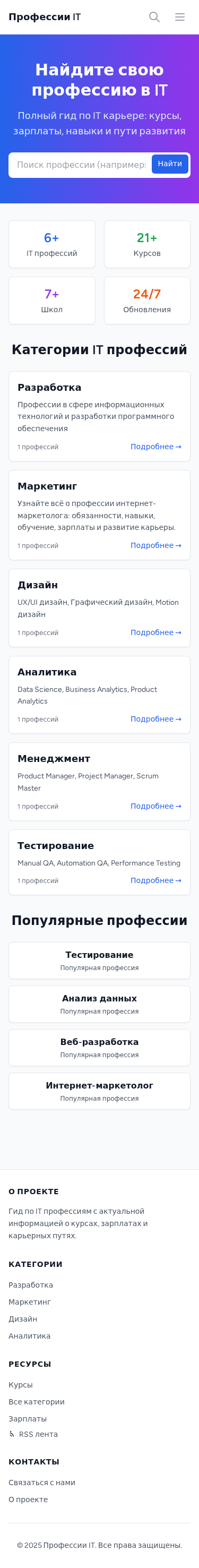Open Подробнее link in Разработка card

[x=156, y=447]
